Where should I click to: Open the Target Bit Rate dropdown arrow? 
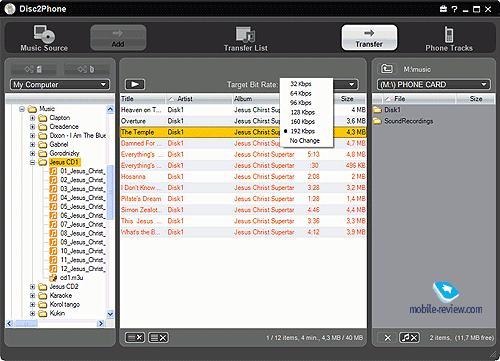pyautogui.click(x=351, y=84)
